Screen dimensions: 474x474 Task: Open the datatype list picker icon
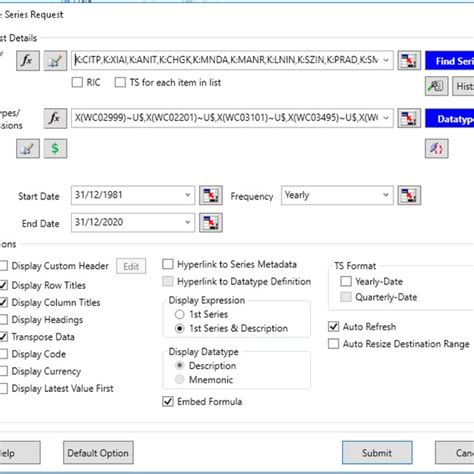point(28,148)
